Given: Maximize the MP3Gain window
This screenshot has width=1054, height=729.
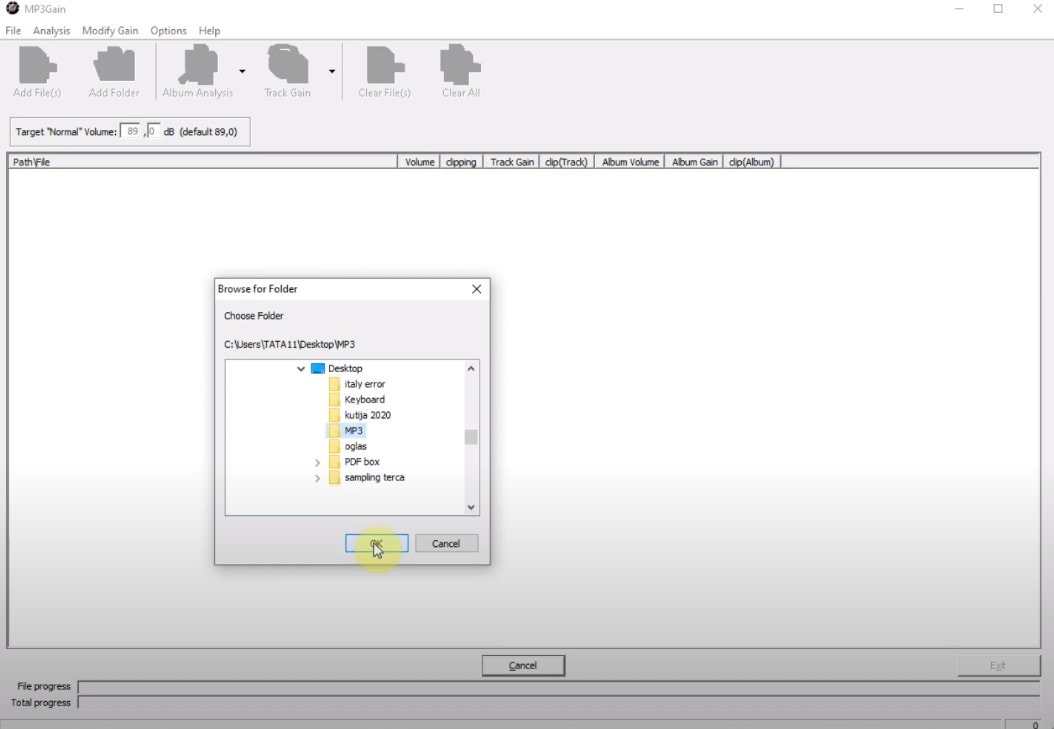Looking at the screenshot, I should [998, 9].
